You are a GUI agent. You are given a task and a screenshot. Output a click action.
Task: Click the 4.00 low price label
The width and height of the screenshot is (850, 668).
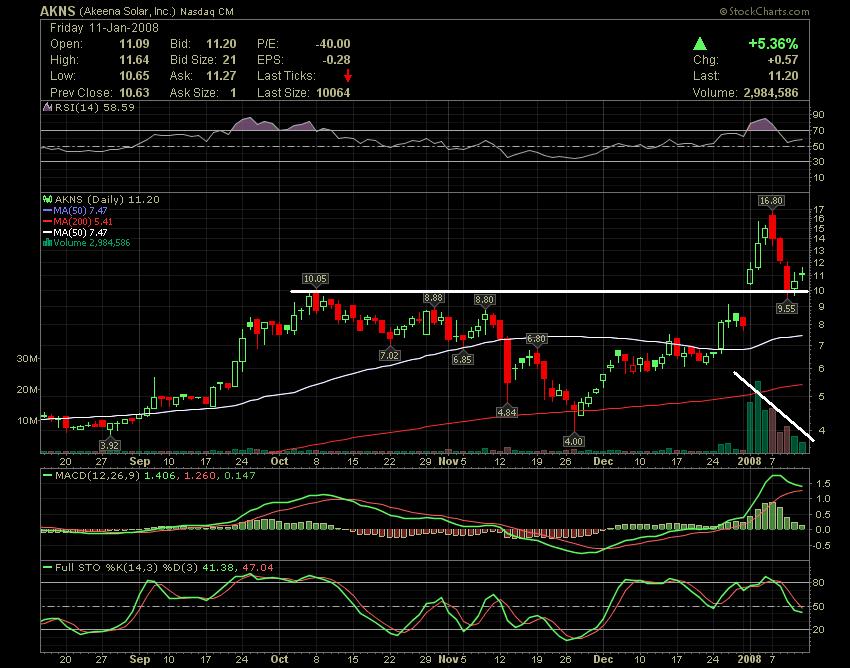(x=574, y=441)
